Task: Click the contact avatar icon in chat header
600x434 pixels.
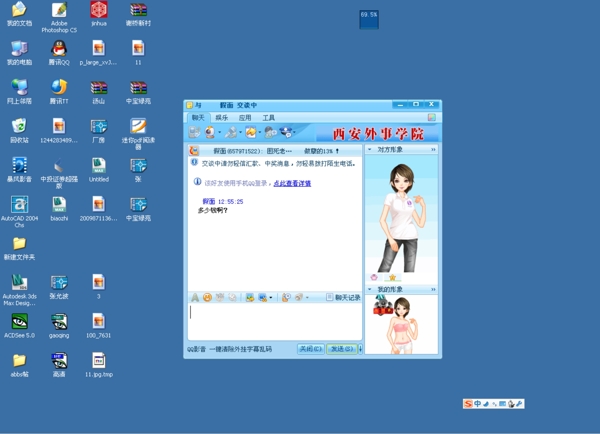Action: coord(194,151)
